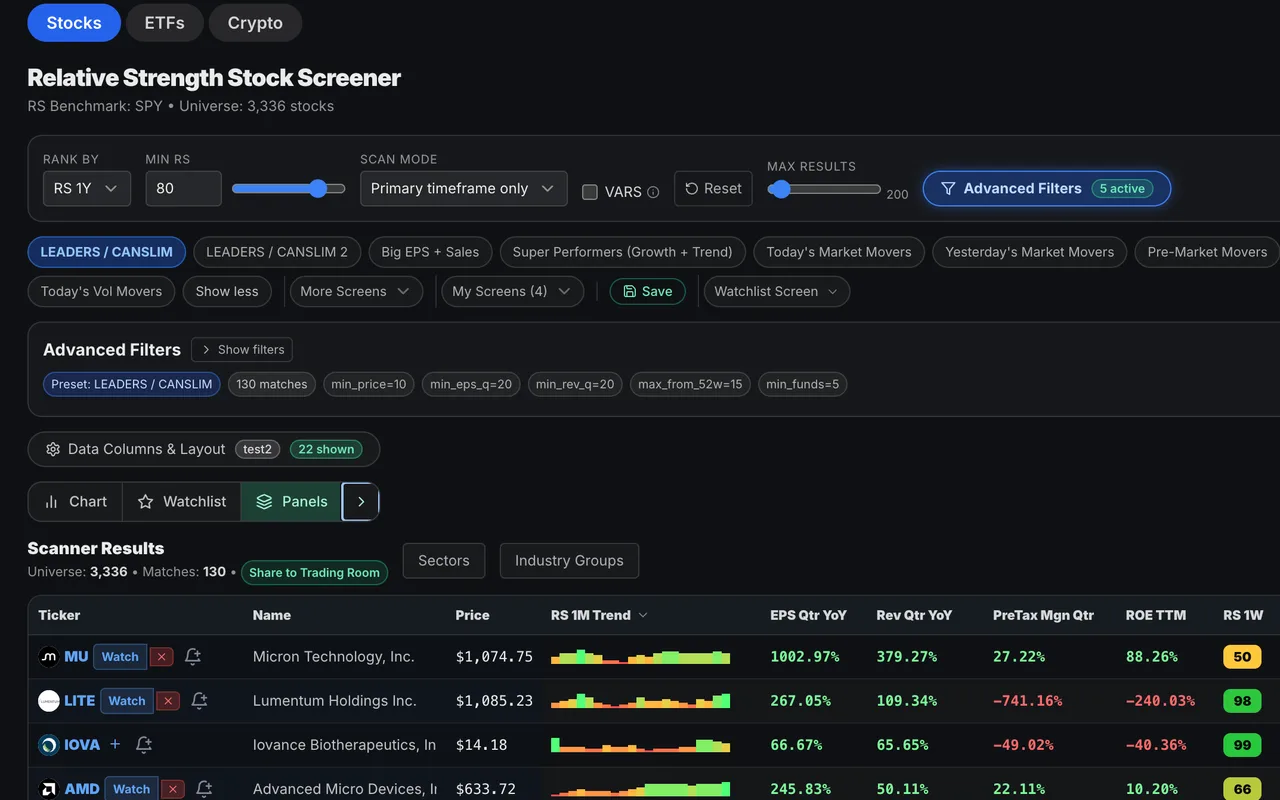This screenshot has height=800, width=1280.
Task: Click the min_eps_q=20 filter chip
Action: click(x=471, y=384)
